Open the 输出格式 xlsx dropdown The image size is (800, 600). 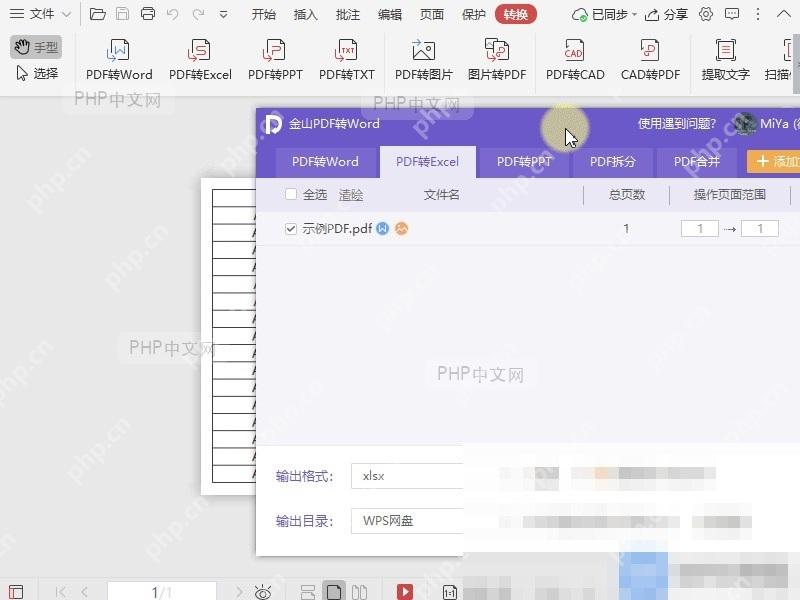tap(407, 476)
